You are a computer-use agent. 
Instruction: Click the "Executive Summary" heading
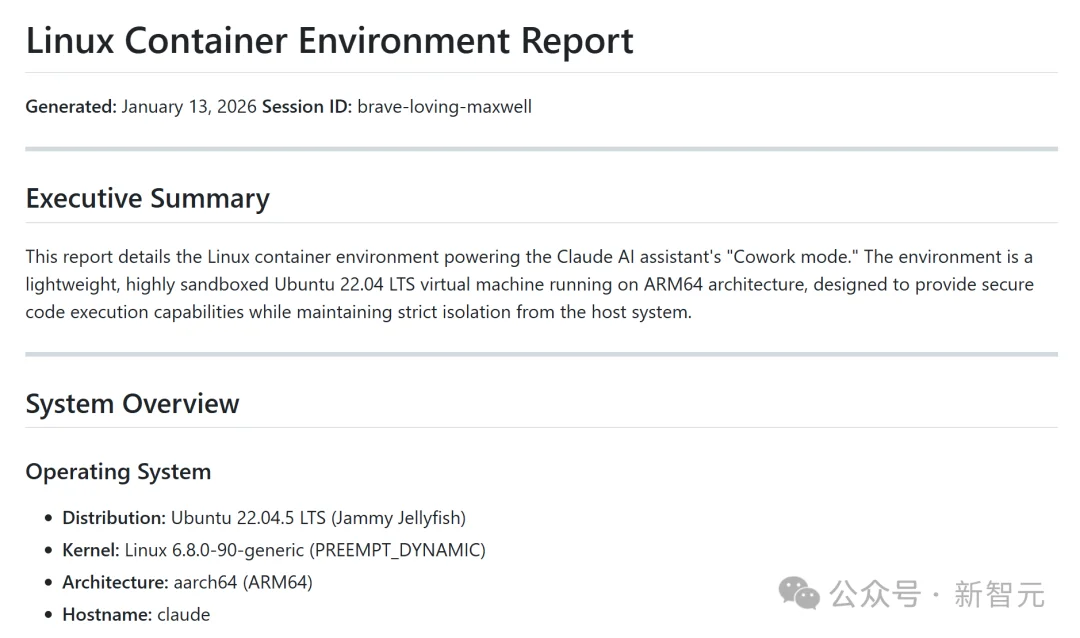click(147, 198)
